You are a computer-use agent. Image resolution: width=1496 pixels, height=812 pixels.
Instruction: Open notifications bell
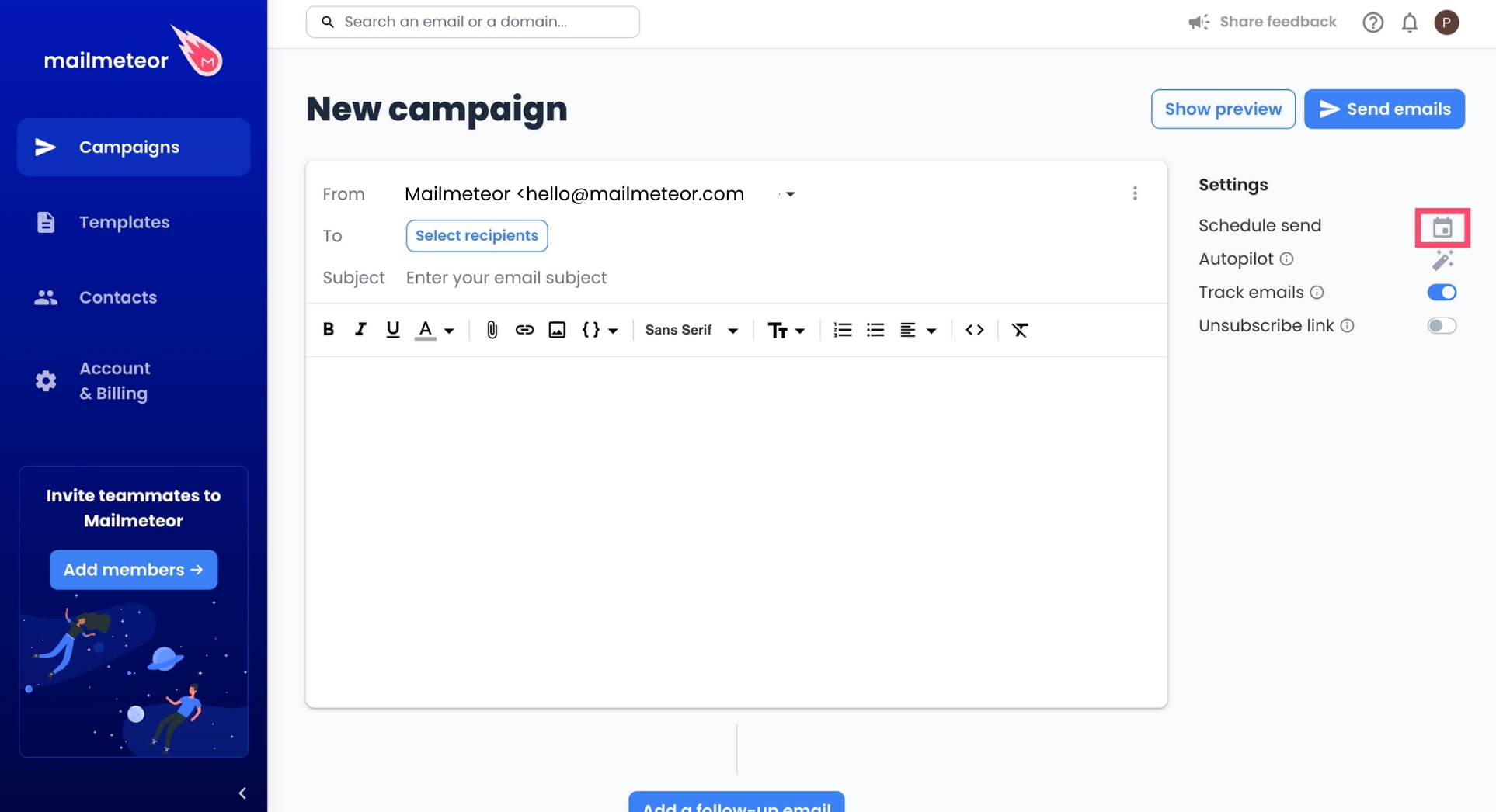coord(1409,23)
